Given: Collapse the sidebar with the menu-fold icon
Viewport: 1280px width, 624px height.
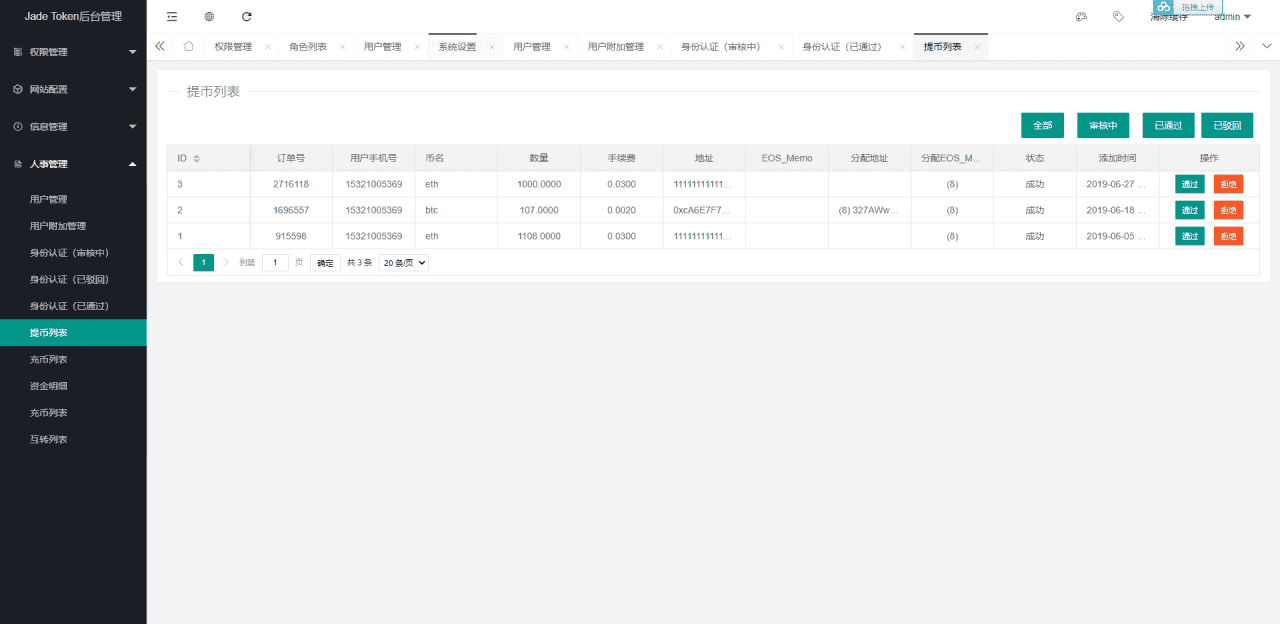Looking at the screenshot, I should click(x=172, y=17).
